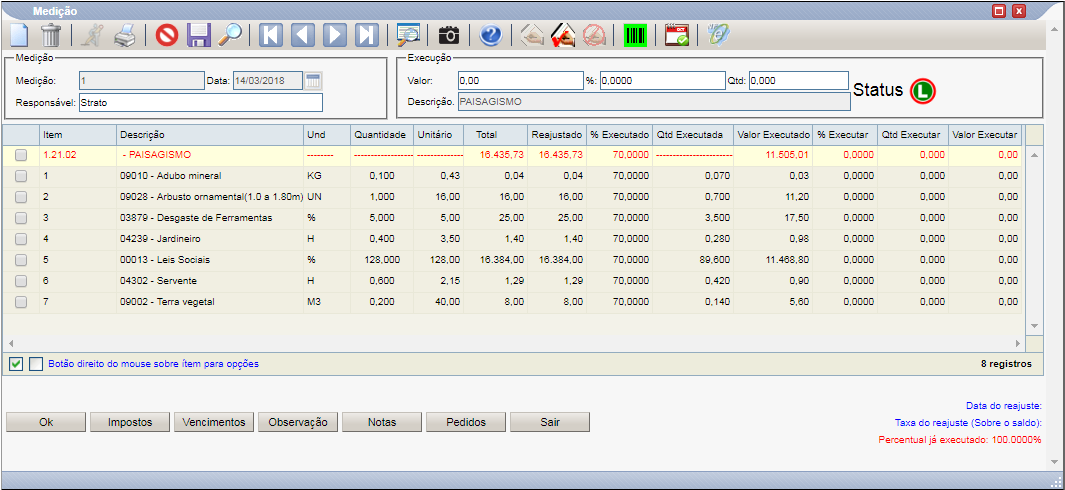This screenshot has width=1065, height=490.
Task: Open help with the question mark icon
Action: (490, 35)
